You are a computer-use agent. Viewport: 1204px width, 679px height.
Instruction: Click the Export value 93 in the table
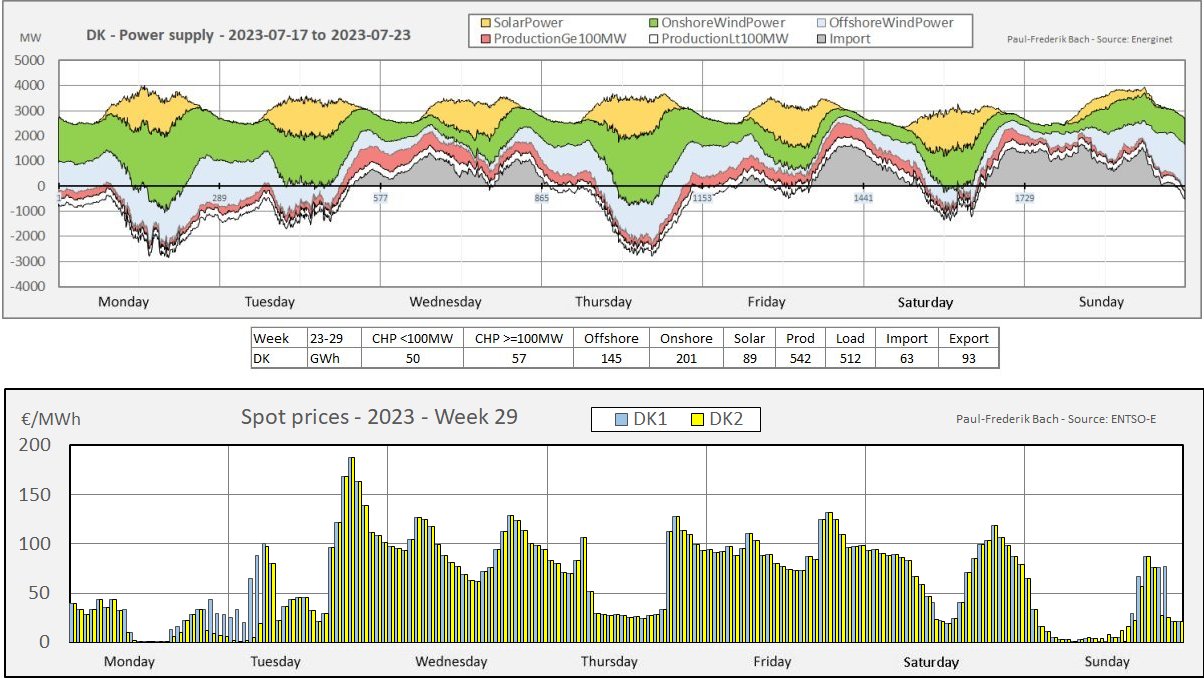click(968, 358)
